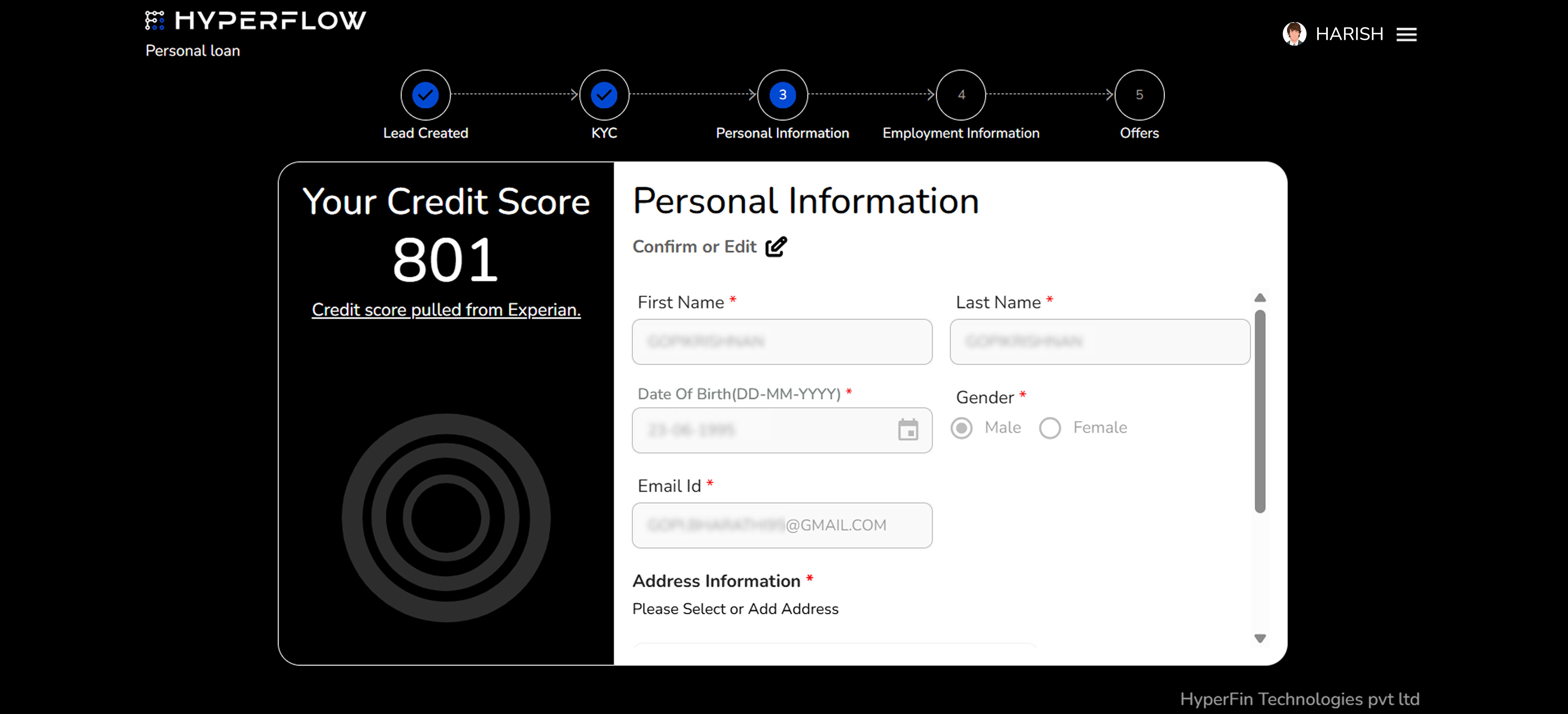Image resolution: width=1568 pixels, height=714 pixels.
Task: Click the scroll down arrow of the form
Action: click(1260, 639)
